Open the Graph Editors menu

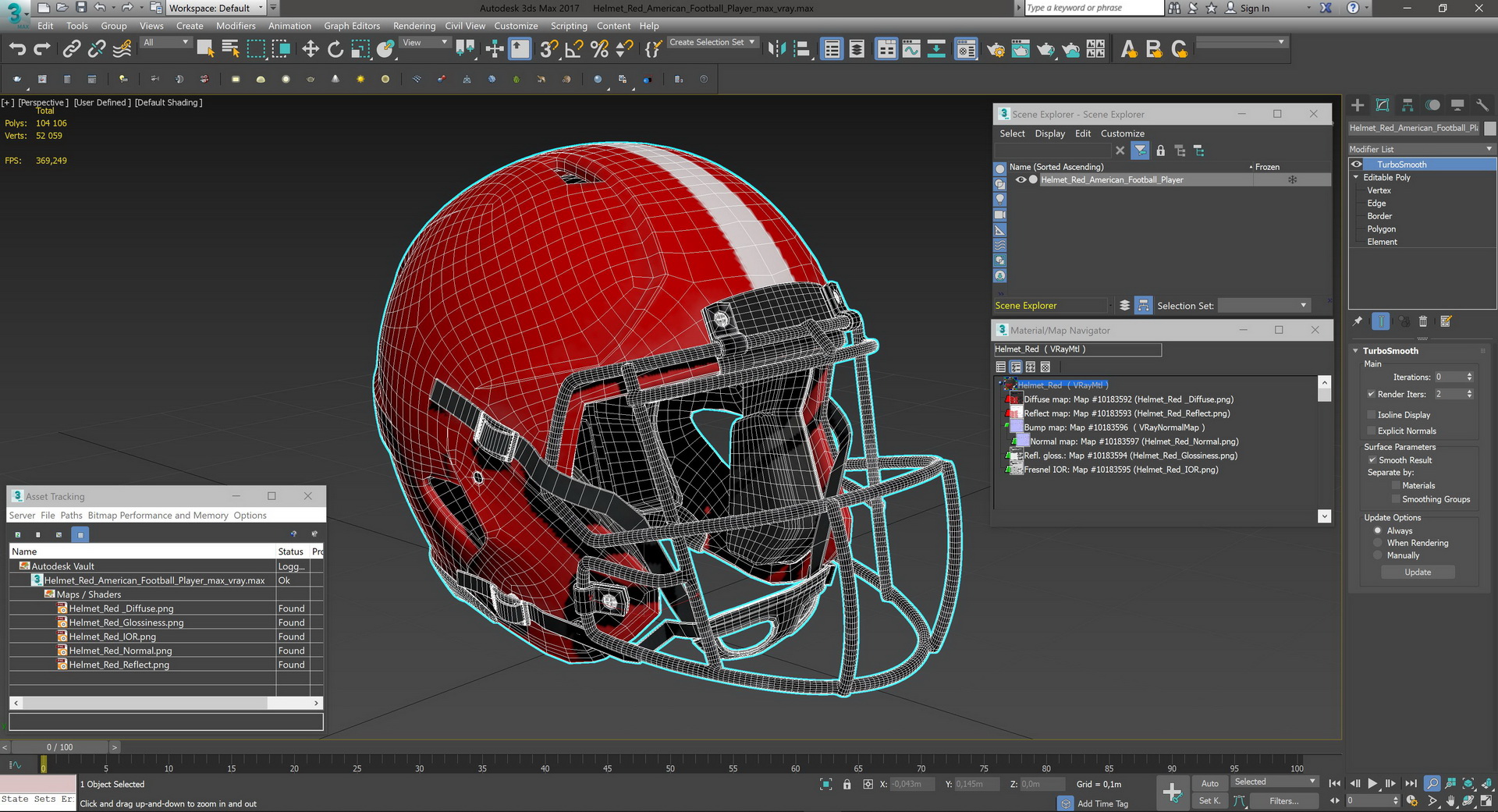point(352,26)
